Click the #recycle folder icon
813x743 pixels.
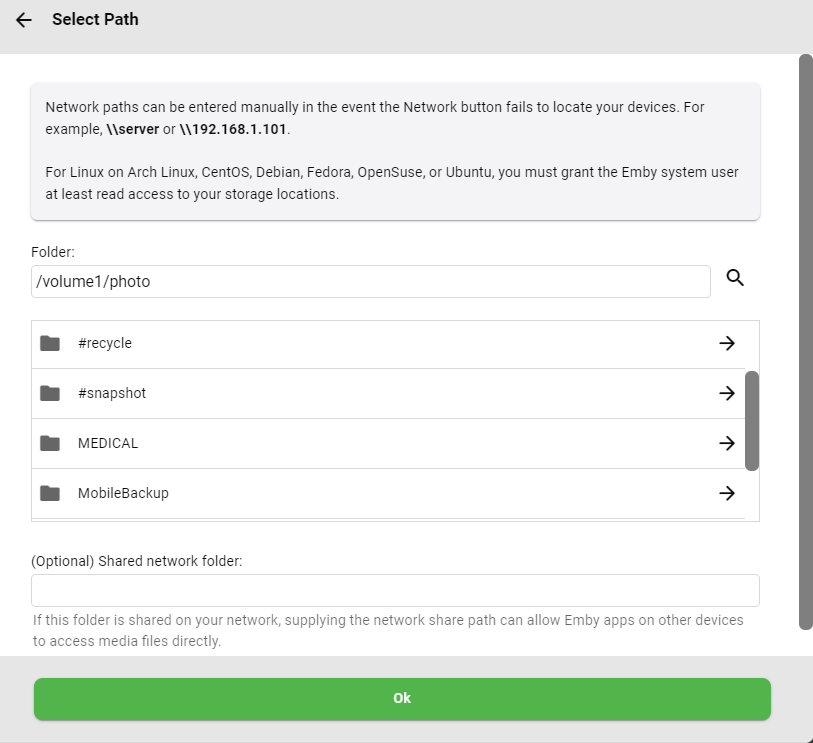51,342
